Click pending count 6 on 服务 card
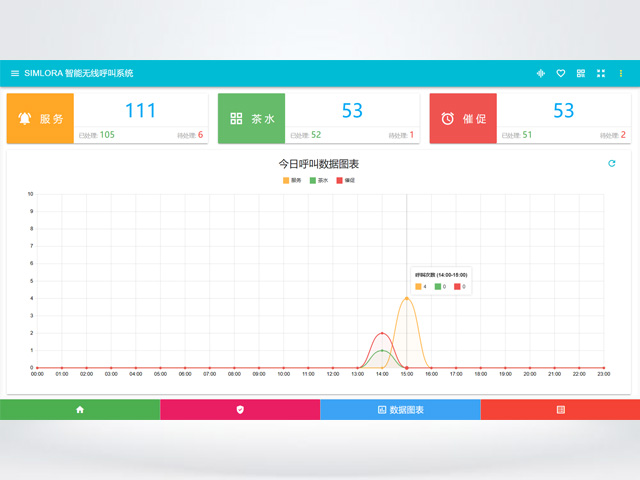The image size is (640, 480). 200,135
